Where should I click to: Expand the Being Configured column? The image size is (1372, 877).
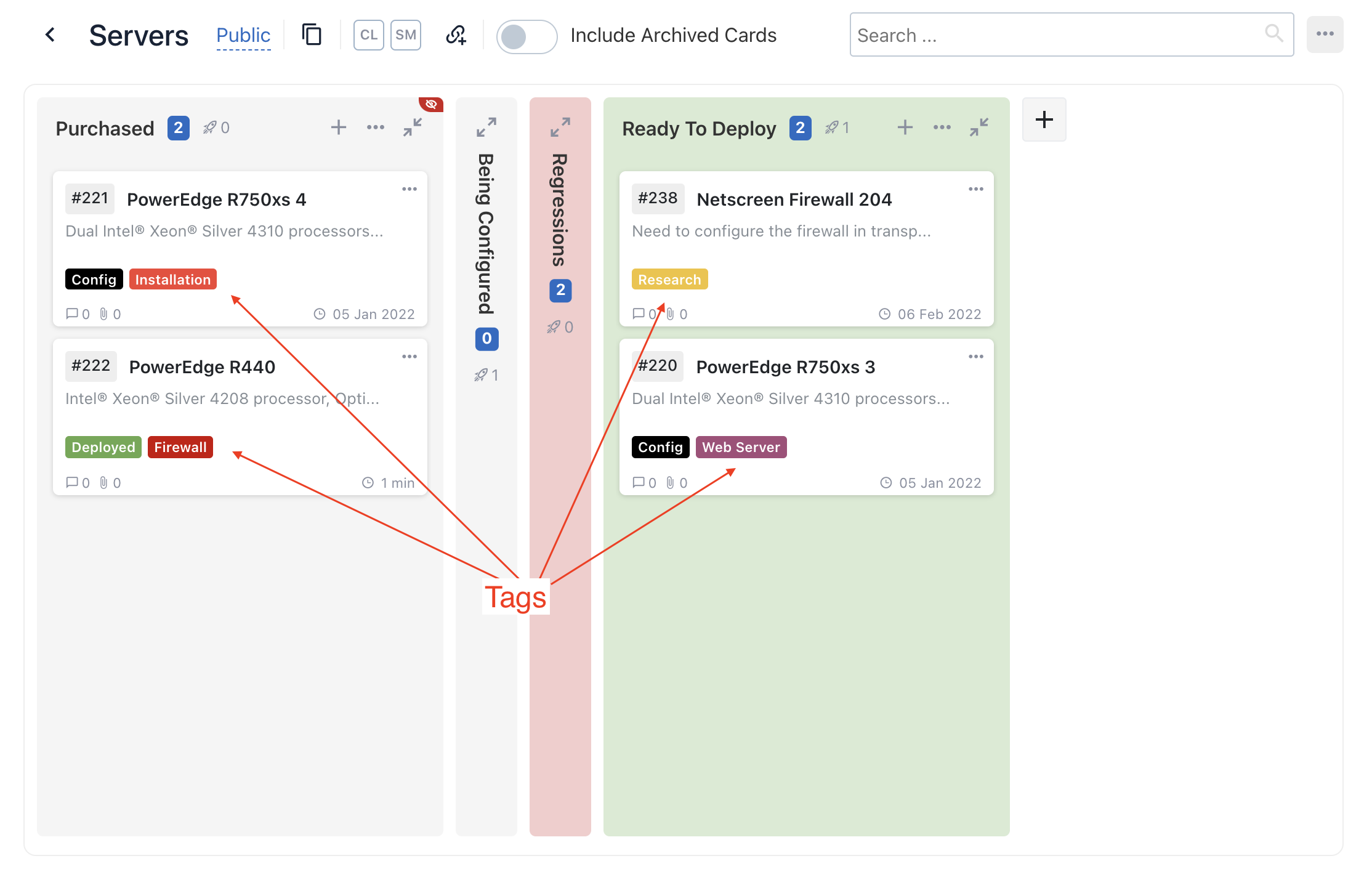click(486, 127)
